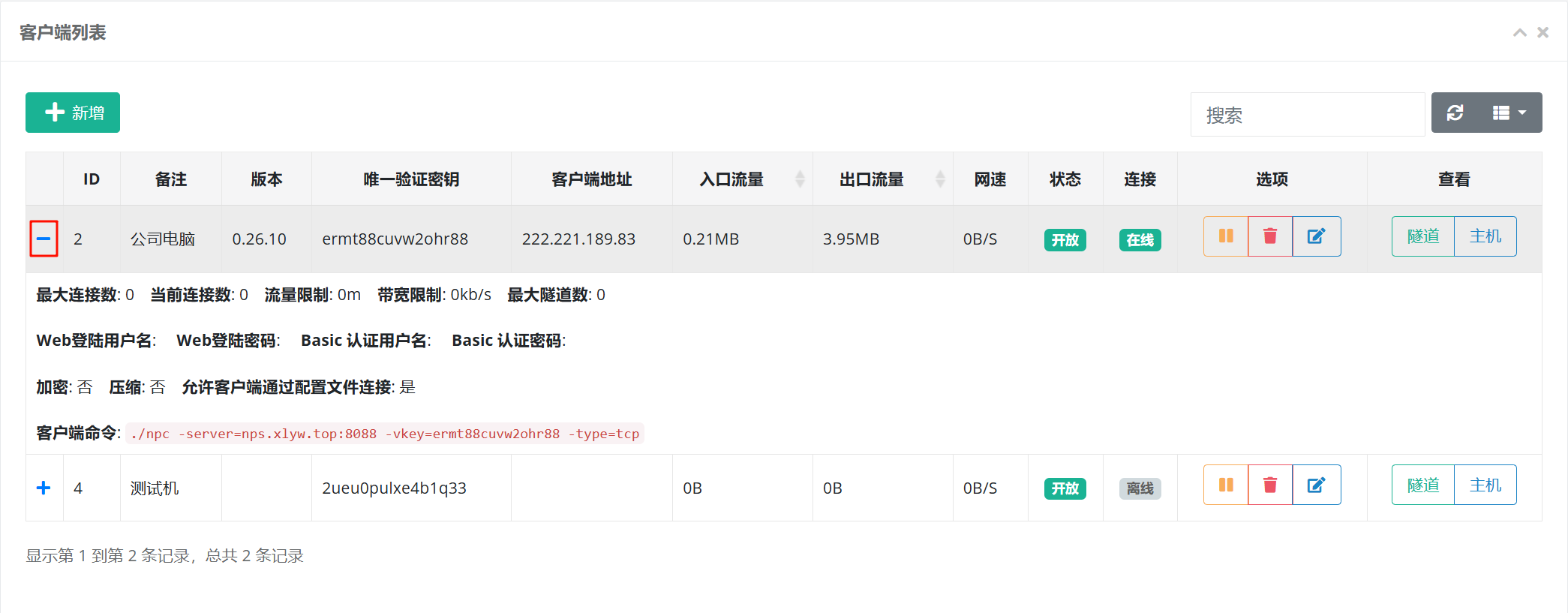The image size is (1568, 613).
Task: Click the 新增 button to add client
Action: [73, 113]
